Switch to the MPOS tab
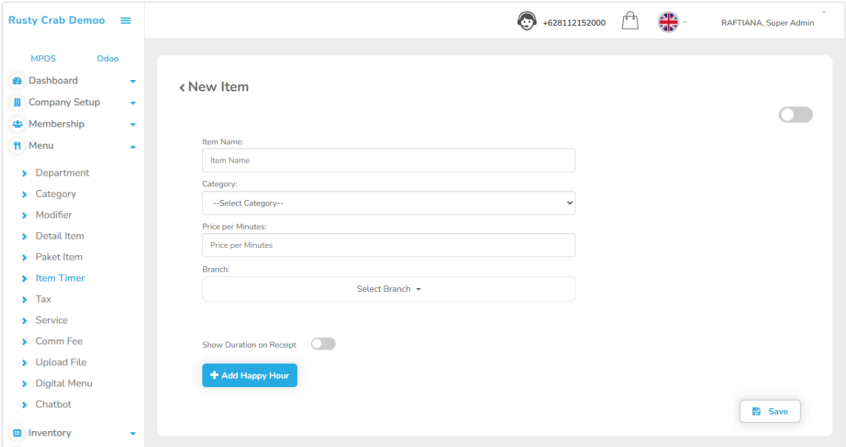 click(x=43, y=59)
